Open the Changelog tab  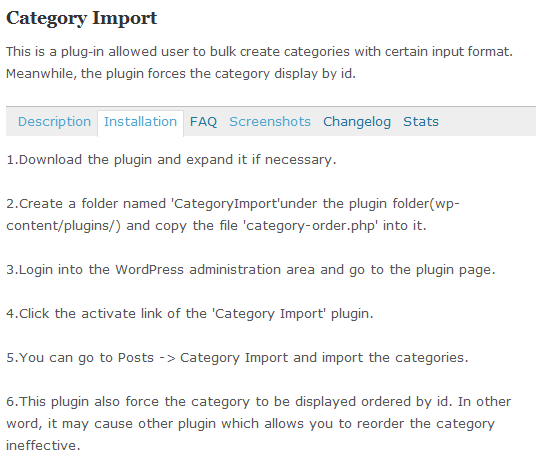click(357, 122)
